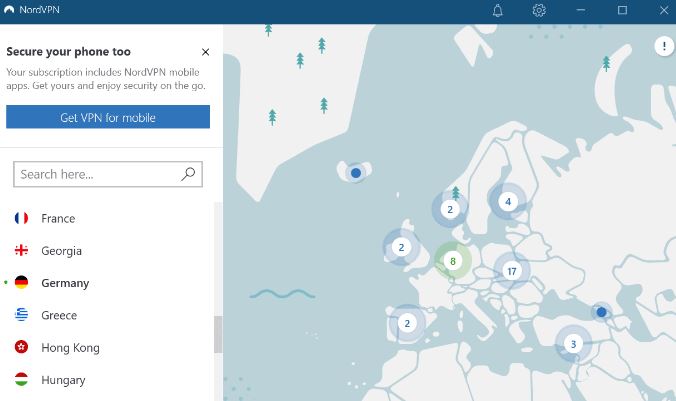Click the exclamation info icon on map
The width and height of the screenshot is (676, 401).
point(664,45)
